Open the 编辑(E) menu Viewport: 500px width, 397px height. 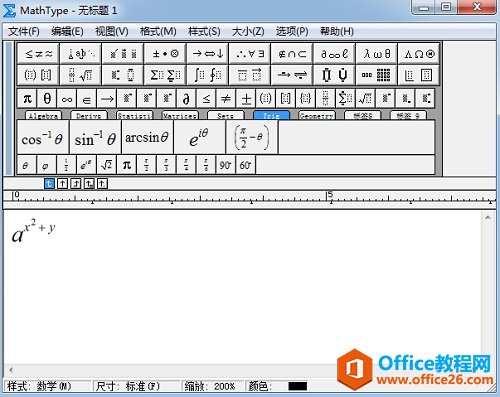coord(67,32)
